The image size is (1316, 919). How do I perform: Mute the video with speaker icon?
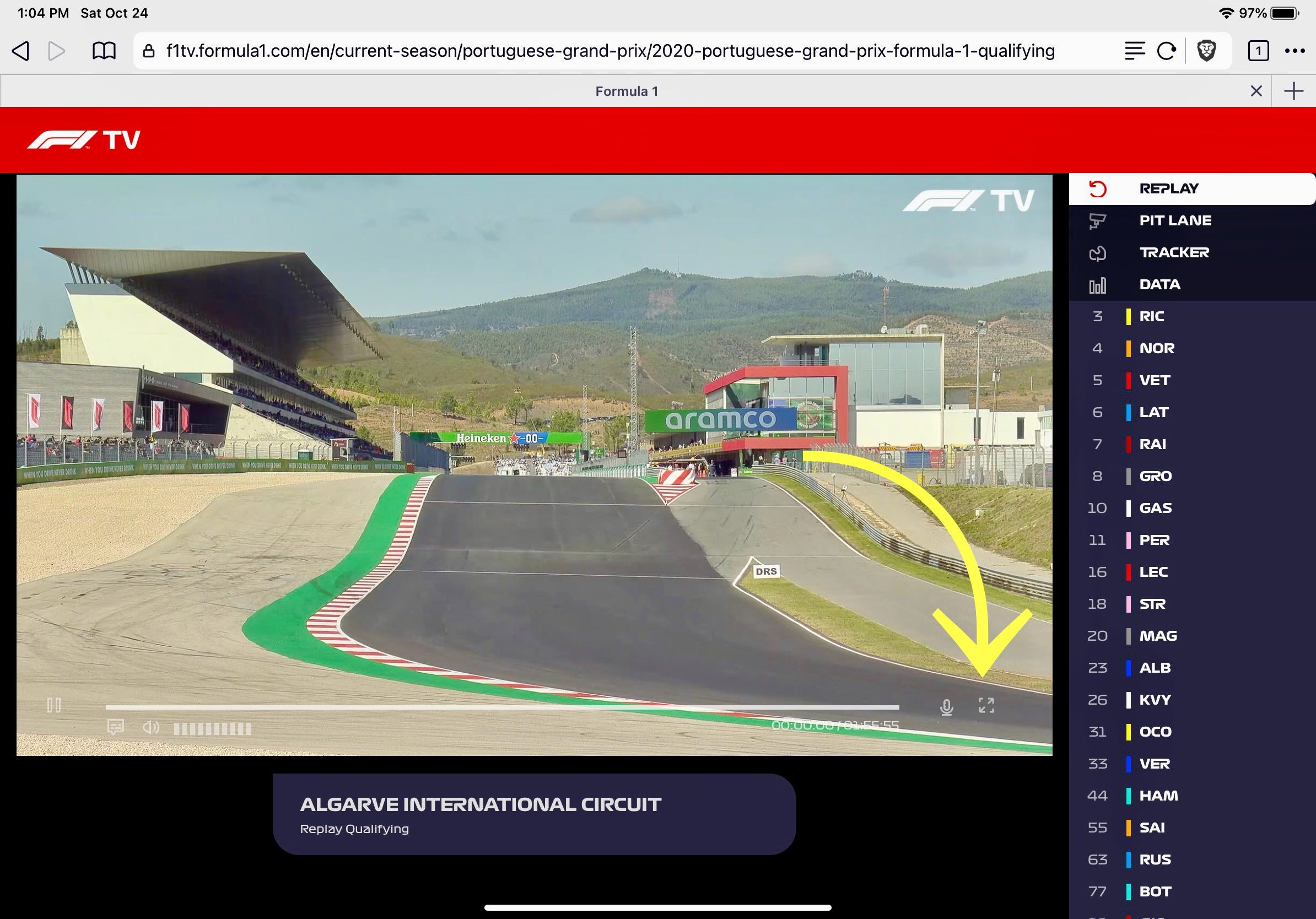click(151, 728)
